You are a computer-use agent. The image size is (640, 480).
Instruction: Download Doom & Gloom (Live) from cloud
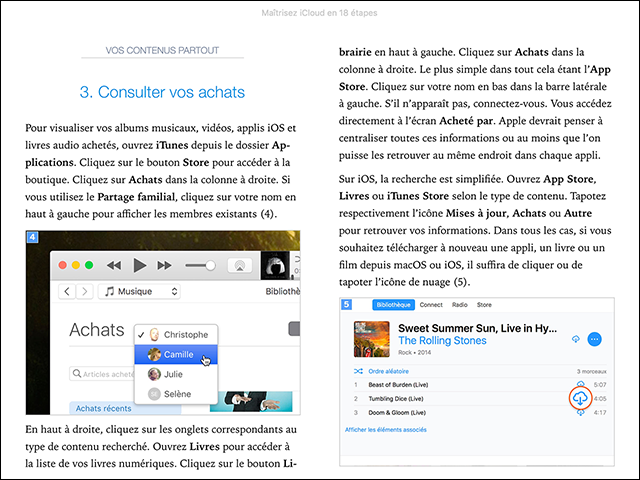(x=580, y=413)
